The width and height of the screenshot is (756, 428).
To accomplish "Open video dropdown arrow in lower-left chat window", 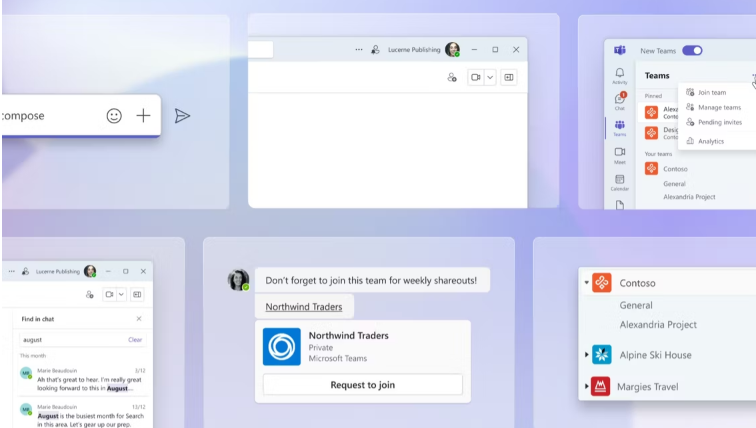I will click(121, 294).
